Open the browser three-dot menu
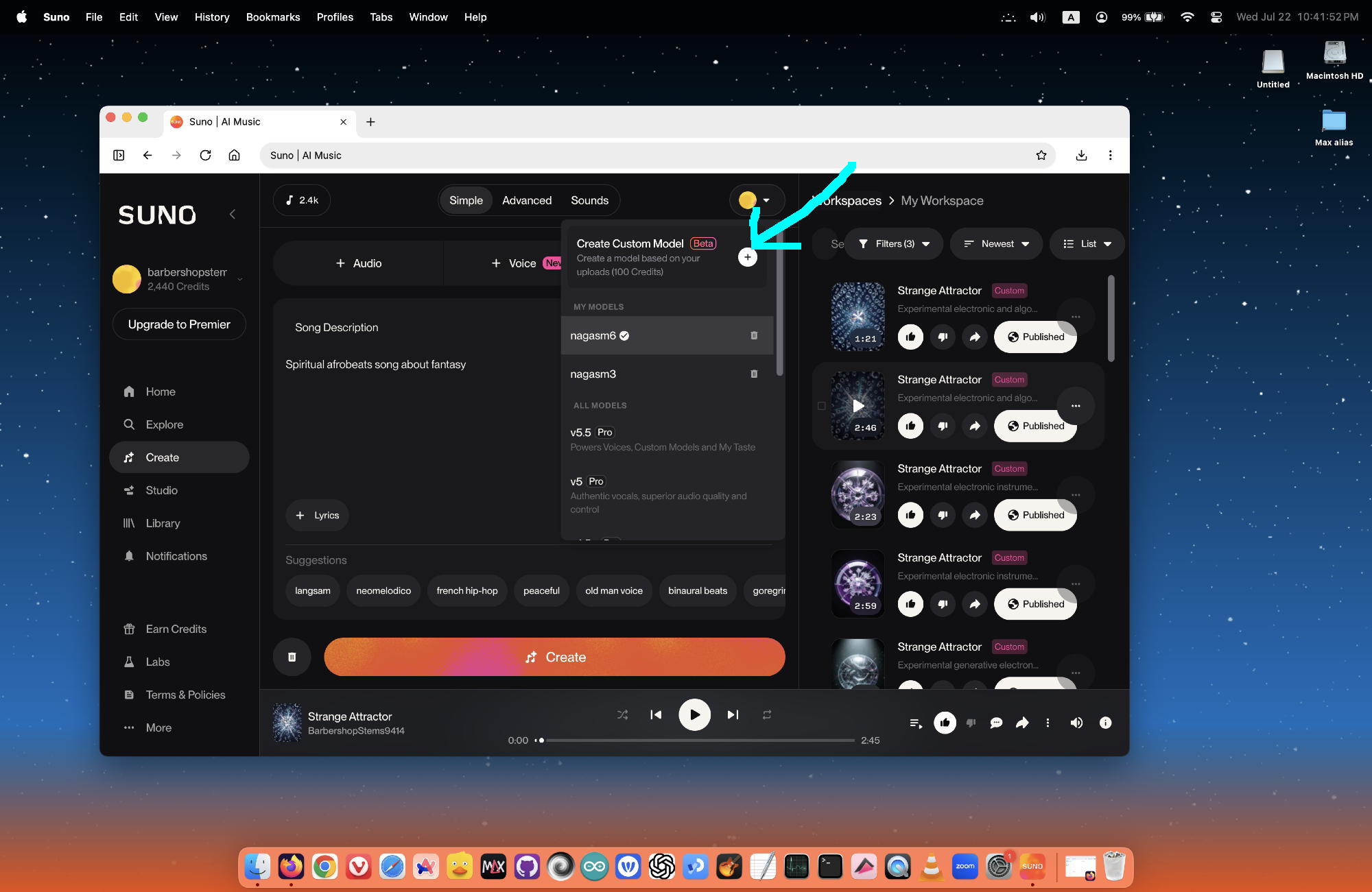The width and height of the screenshot is (1372, 892). 1110,155
